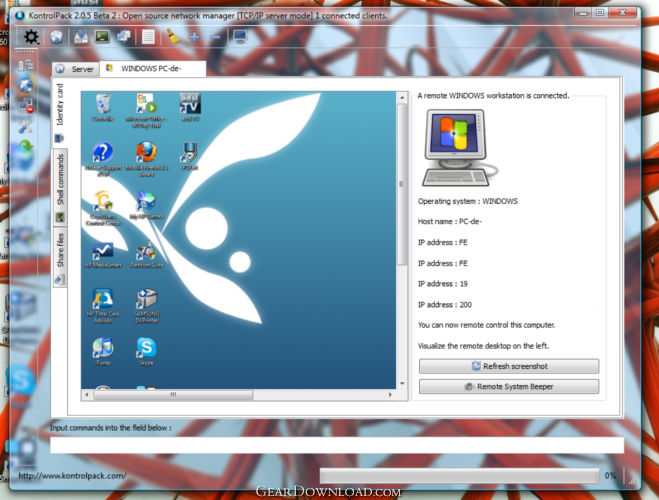Click SAMSUNG Dr.Printer remote icon
Screen dimensions: 659x500
(x=146, y=305)
